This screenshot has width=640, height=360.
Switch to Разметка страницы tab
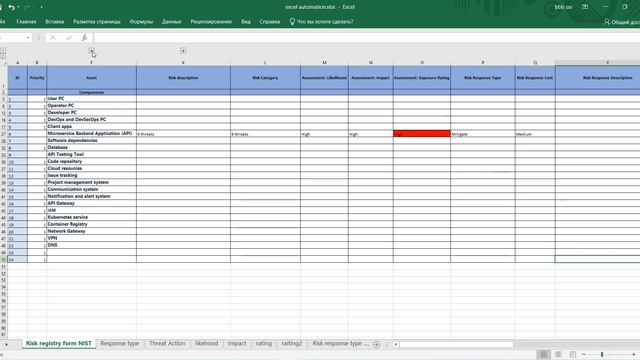coord(97,22)
